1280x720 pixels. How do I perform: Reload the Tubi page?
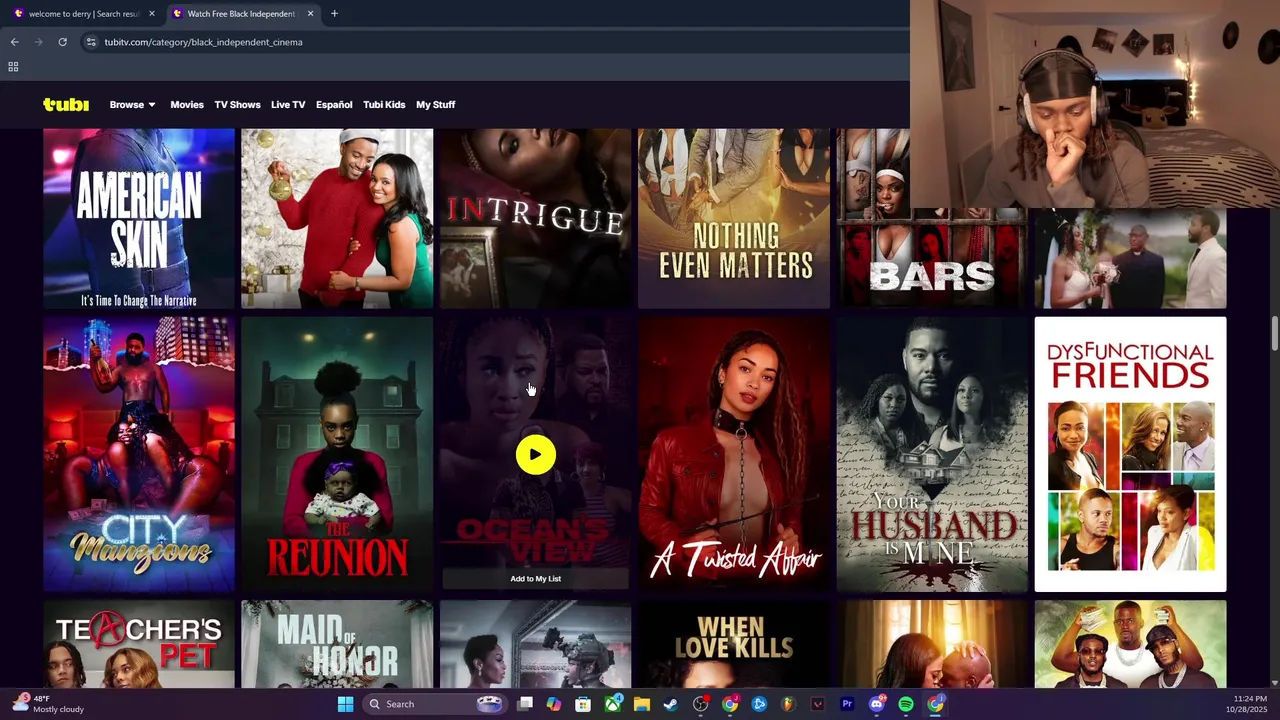click(x=62, y=42)
